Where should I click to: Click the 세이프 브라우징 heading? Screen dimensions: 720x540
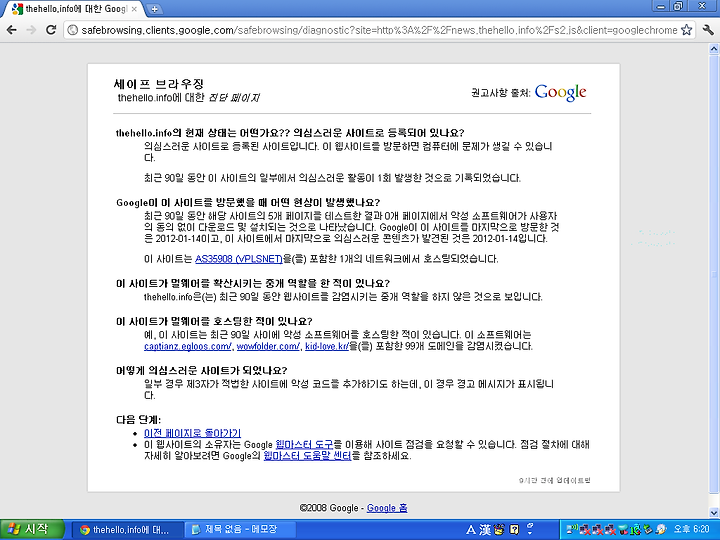tap(158, 84)
